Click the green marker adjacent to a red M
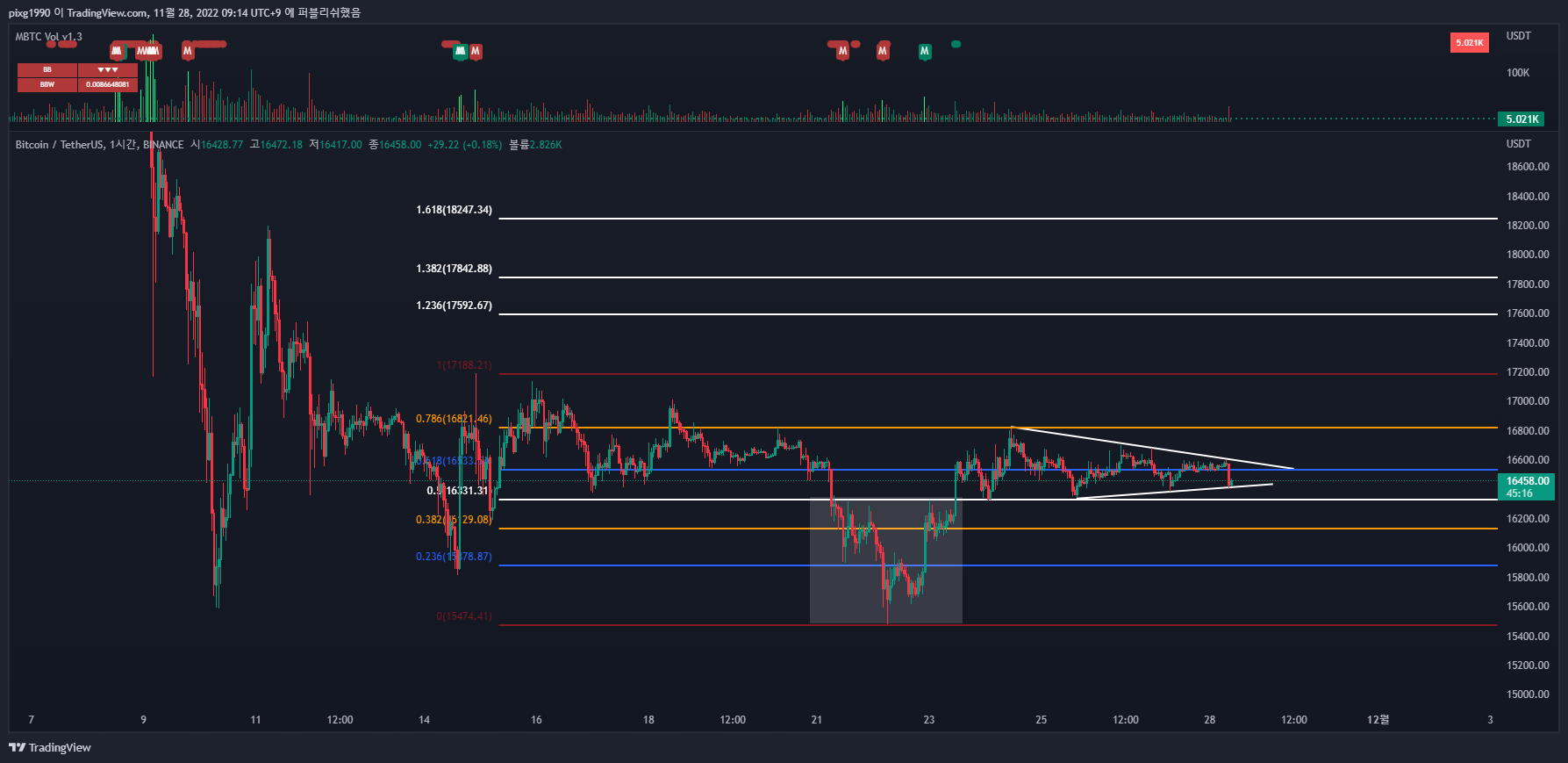The height and width of the screenshot is (763, 1568). [460, 52]
